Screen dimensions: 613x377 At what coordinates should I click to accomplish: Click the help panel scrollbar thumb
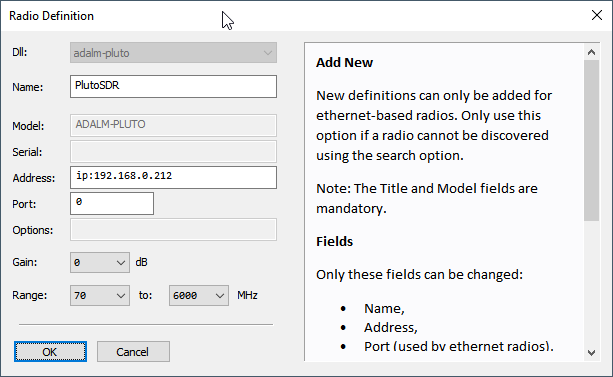coord(591,140)
